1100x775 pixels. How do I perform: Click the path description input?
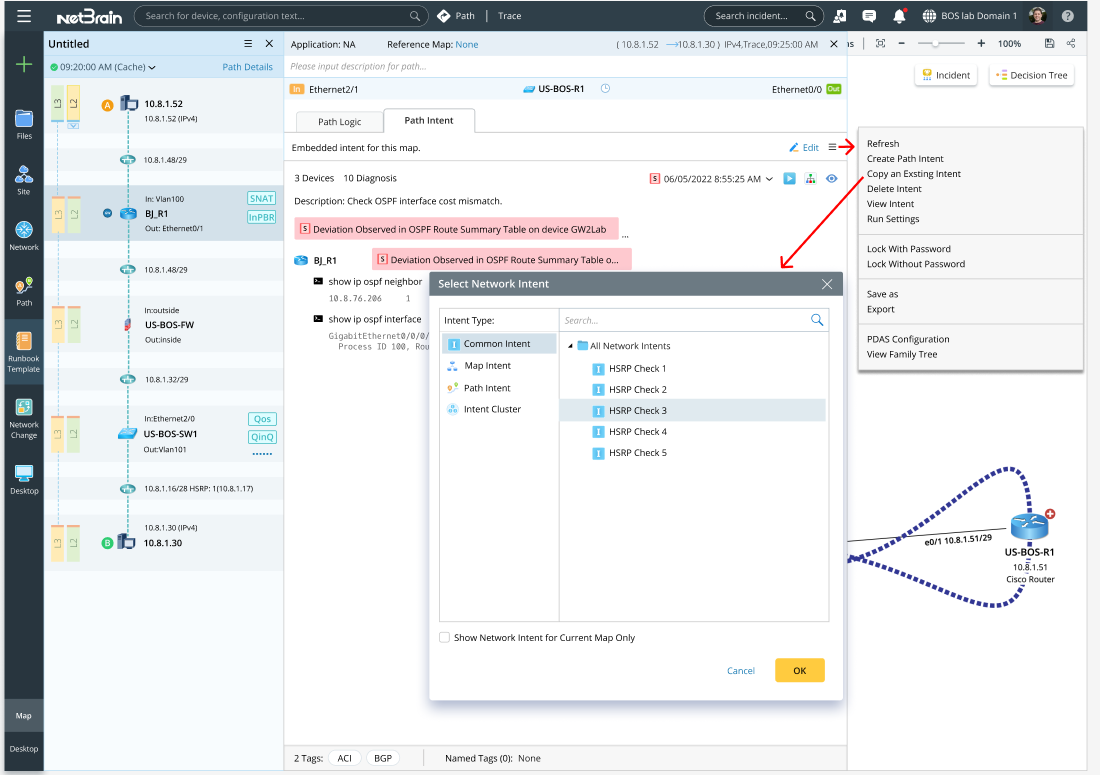565,67
